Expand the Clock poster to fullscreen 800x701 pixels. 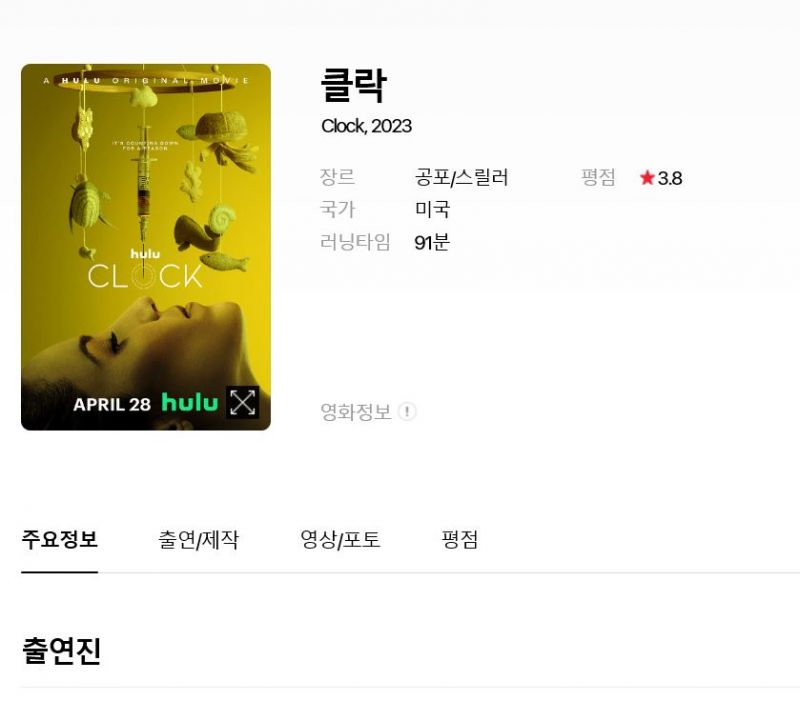pyautogui.click(x=242, y=403)
